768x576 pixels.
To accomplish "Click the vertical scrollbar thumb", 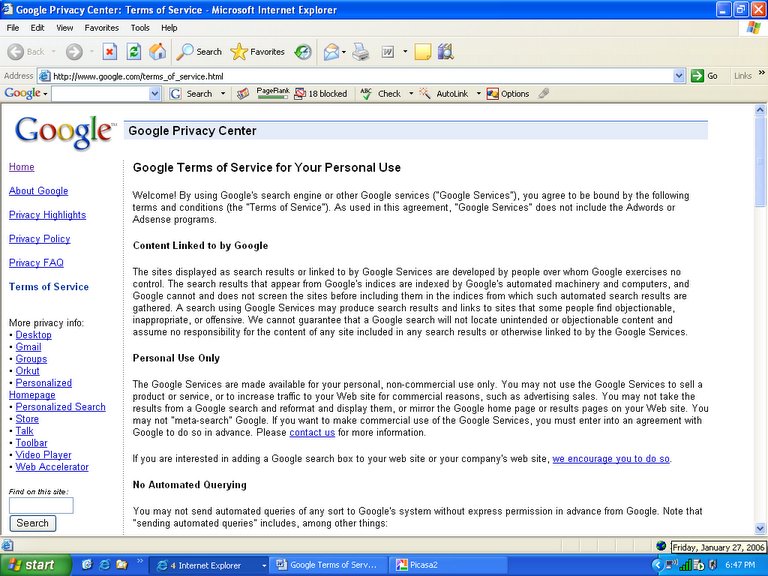I will tap(760, 162).
